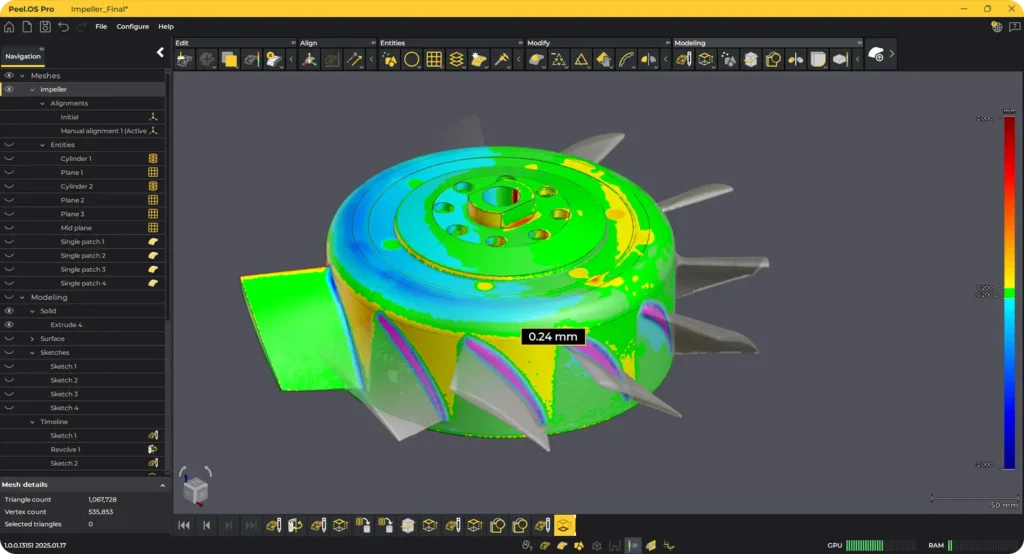Click the orientation view cube
This screenshot has width=1024, height=554.
pyautogui.click(x=195, y=489)
